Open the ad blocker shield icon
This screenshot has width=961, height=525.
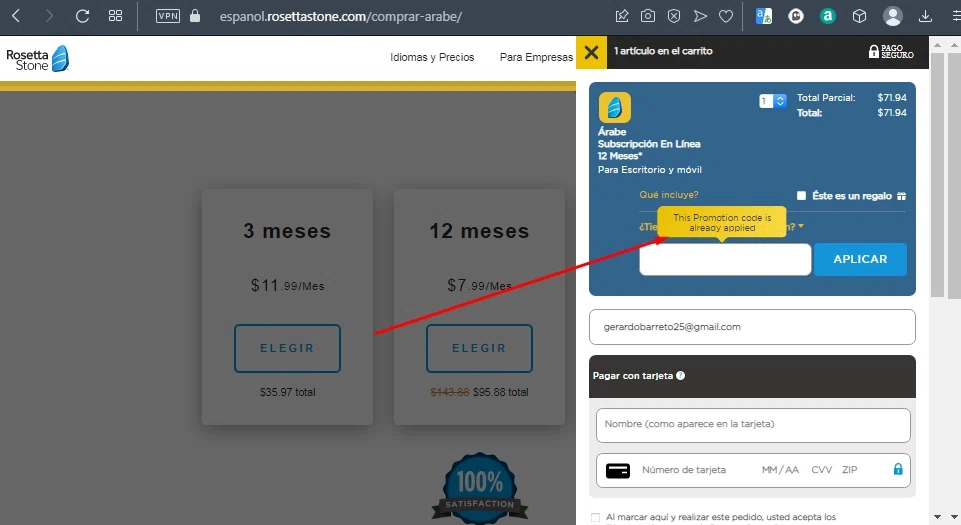(x=674, y=17)
